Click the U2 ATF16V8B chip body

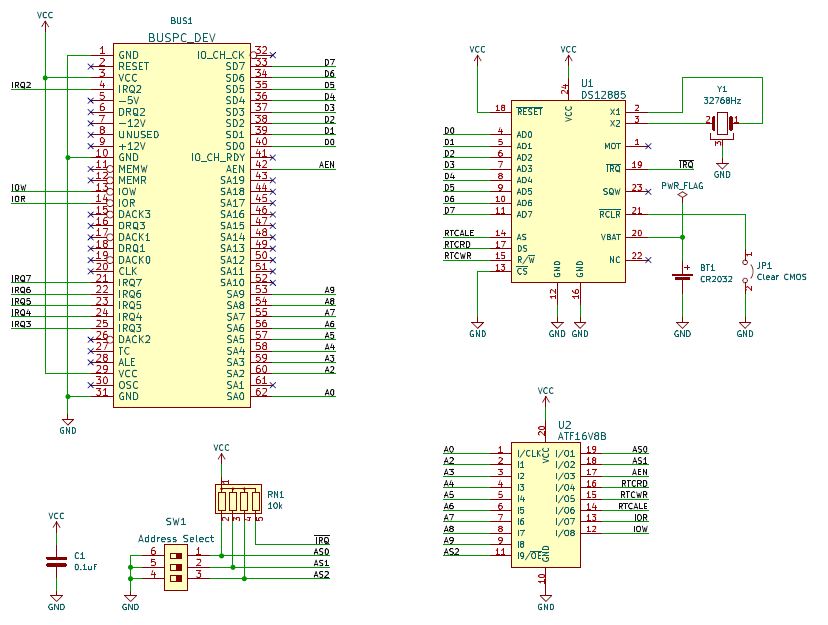click(x=545, y=505)
